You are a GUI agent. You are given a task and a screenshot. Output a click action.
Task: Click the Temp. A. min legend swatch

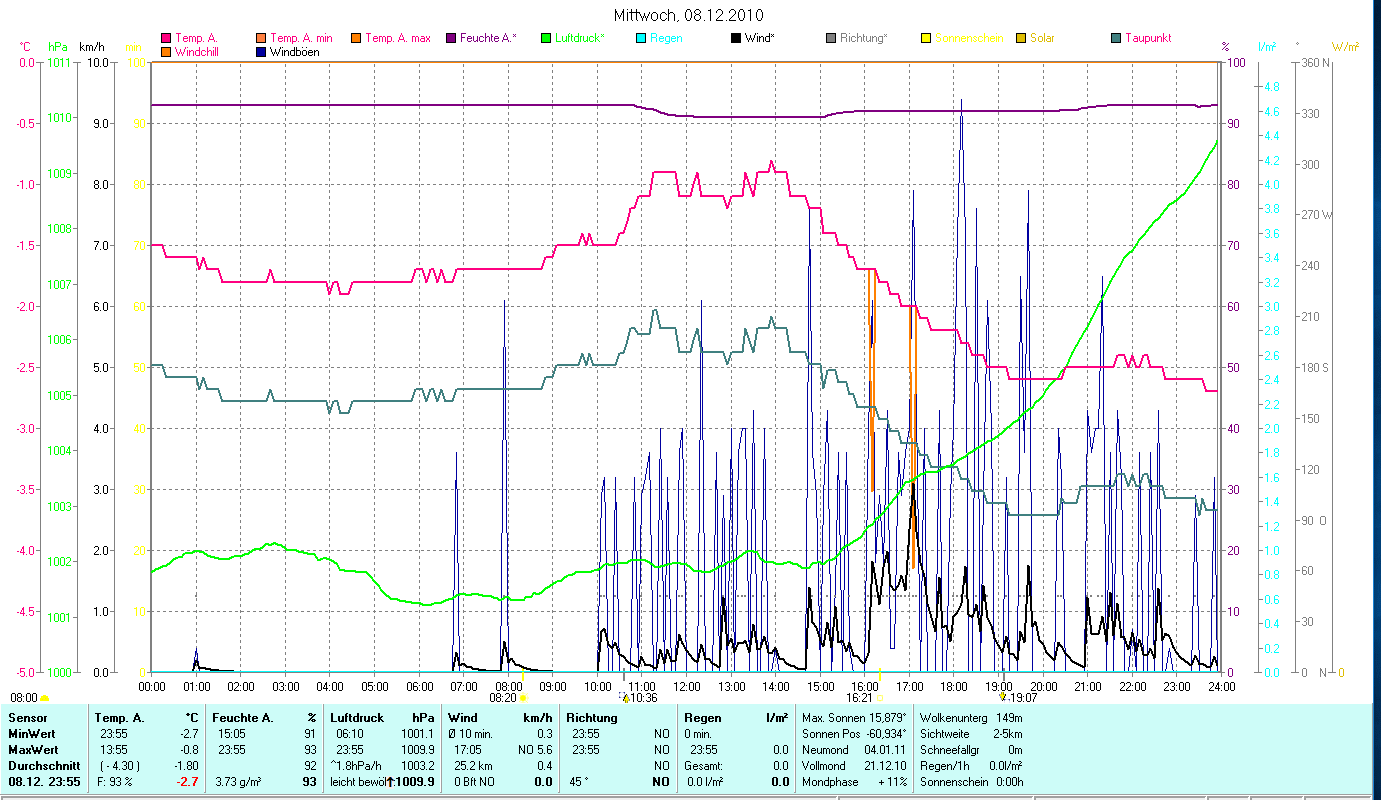tap(262, 38)
